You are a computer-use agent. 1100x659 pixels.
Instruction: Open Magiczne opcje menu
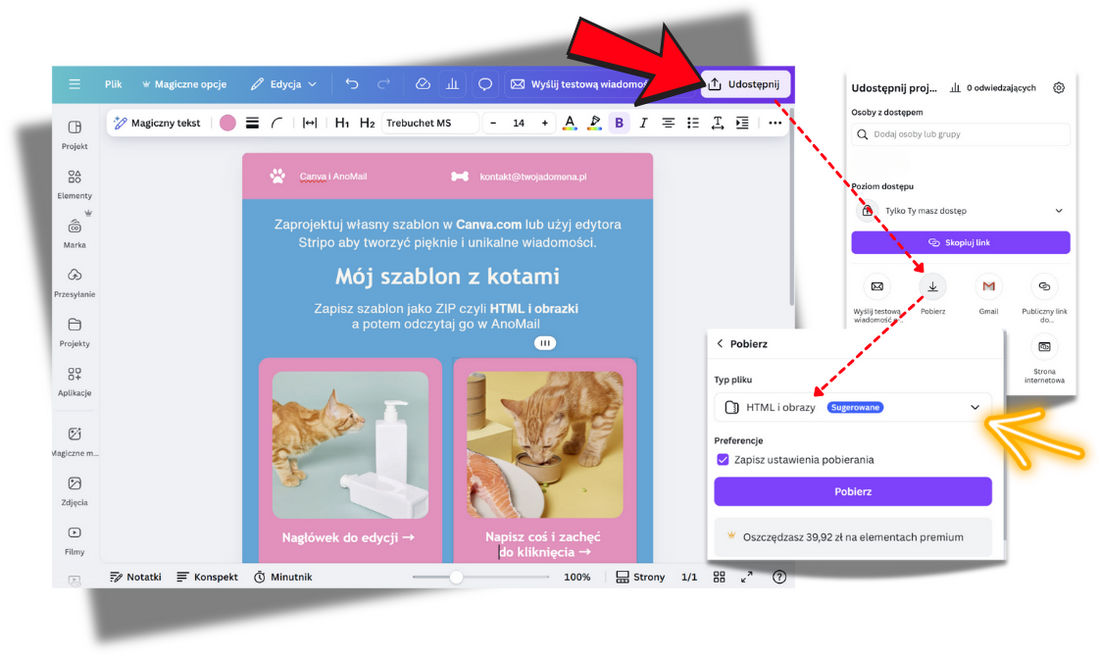point(184,84)
